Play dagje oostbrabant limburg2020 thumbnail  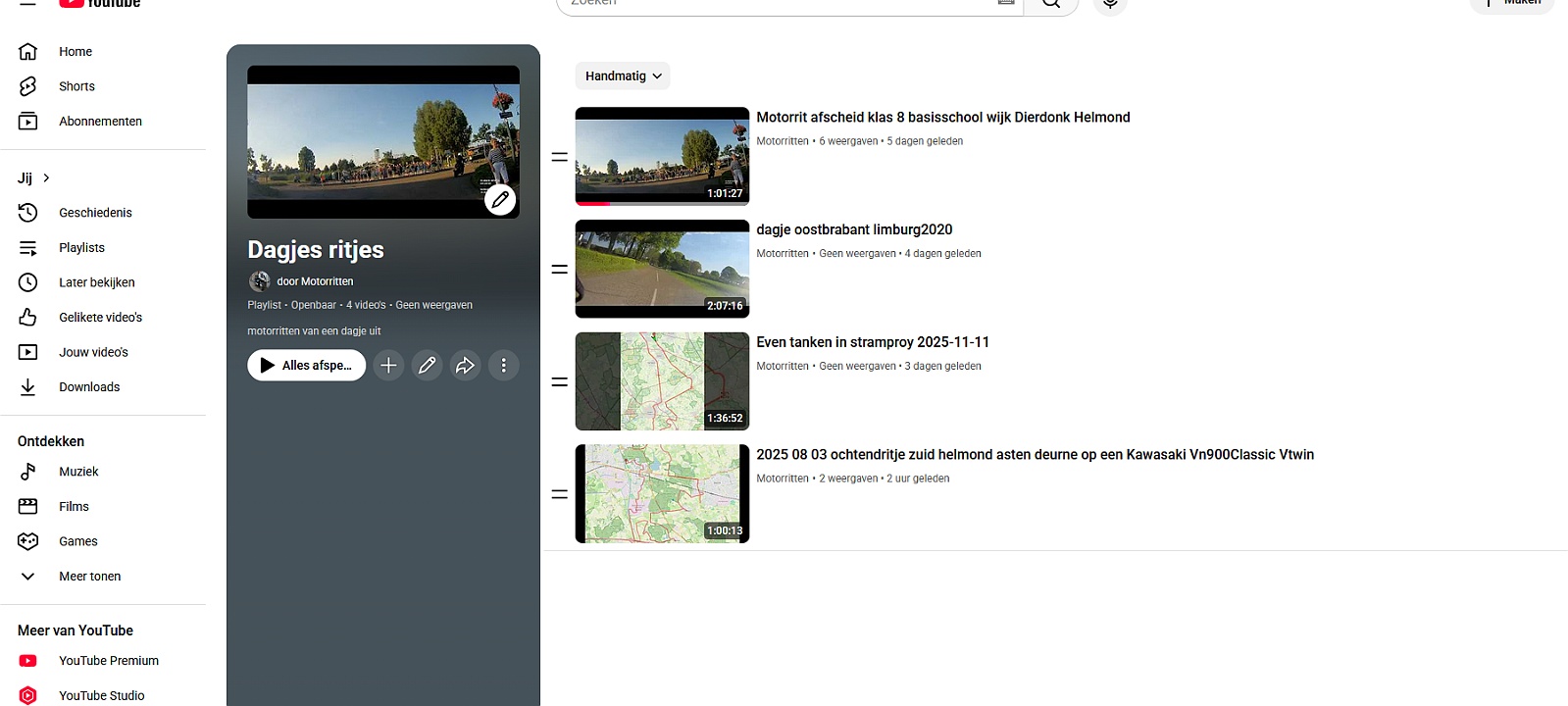pyautogui.click(x=662, y=269)
